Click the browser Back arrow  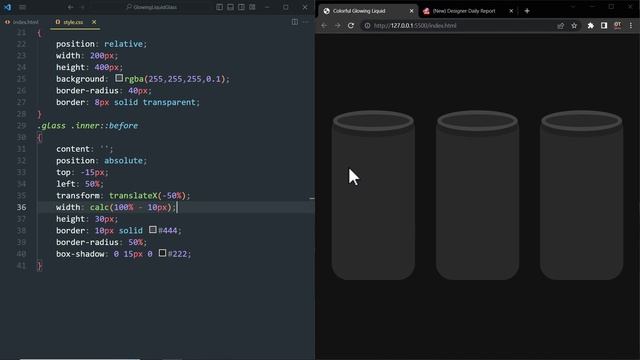(x=324, y=25)
